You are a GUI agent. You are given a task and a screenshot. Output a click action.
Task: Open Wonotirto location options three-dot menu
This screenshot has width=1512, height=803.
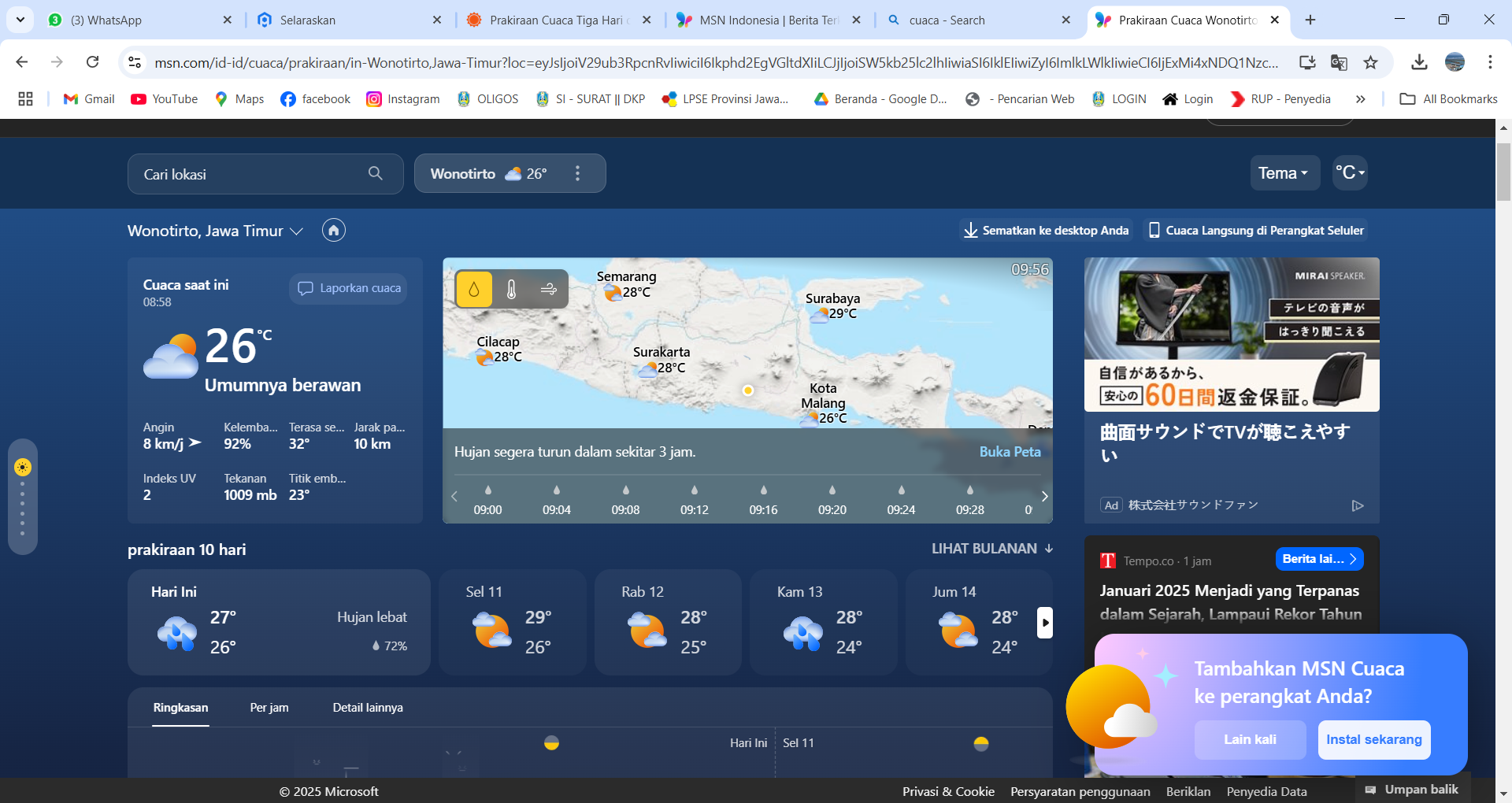(x=577, y=173)
